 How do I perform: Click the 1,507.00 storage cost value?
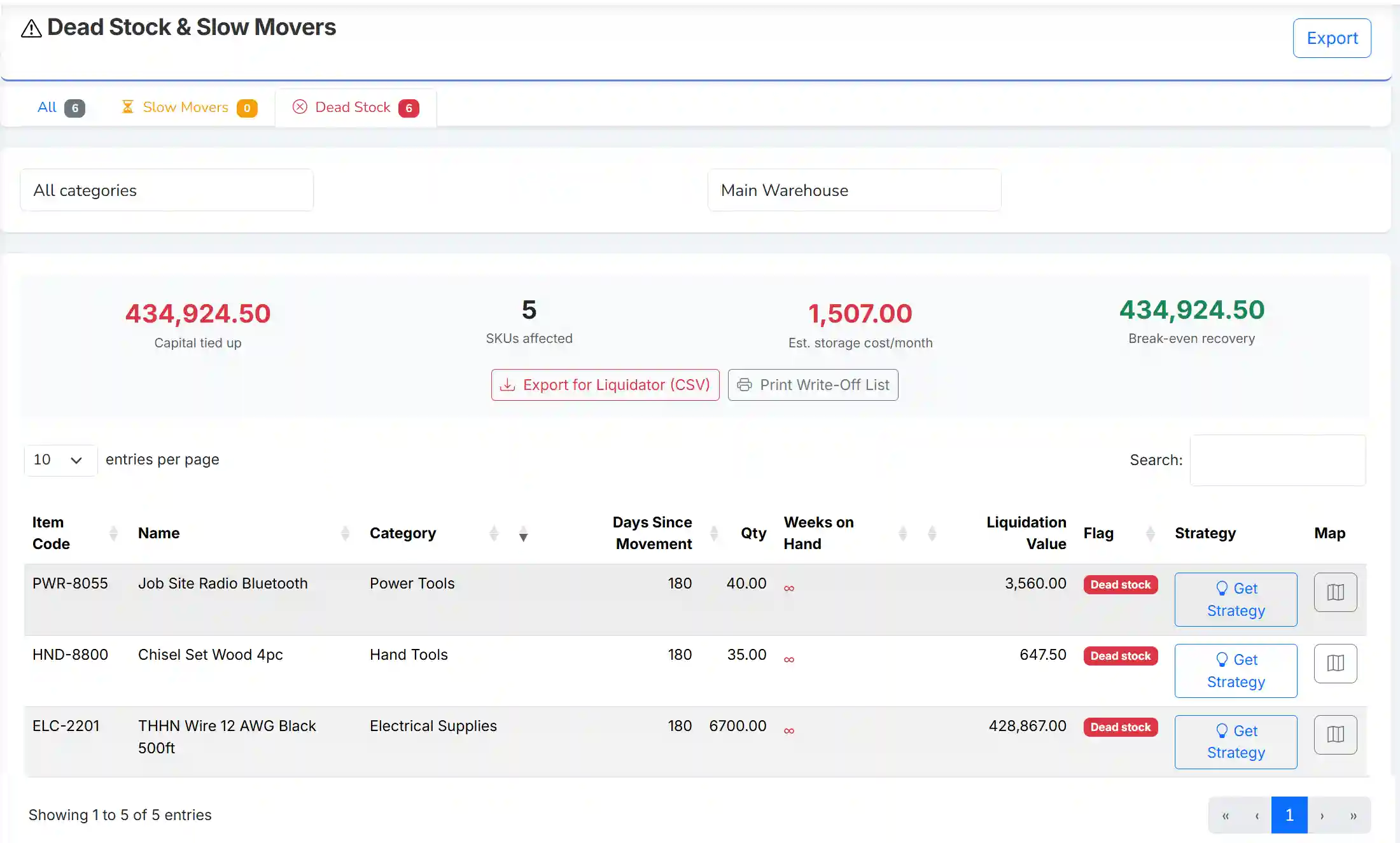coord(860,314)
